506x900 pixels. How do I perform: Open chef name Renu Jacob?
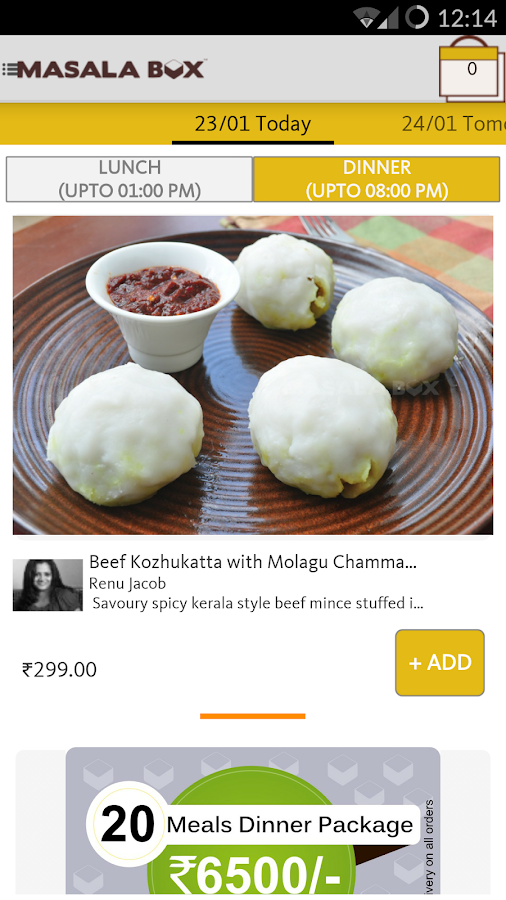[127, 583]
